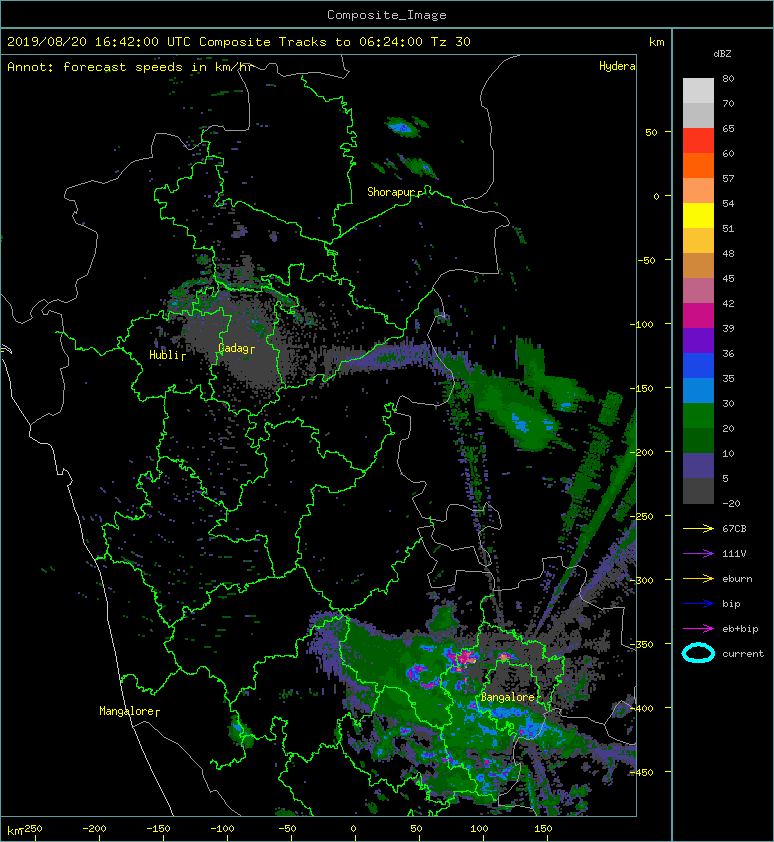Image resolution: width=774 pixels, height=842 pixels.
Task: Click the -400 tick on vertical axis
Action: click(641, 709)
